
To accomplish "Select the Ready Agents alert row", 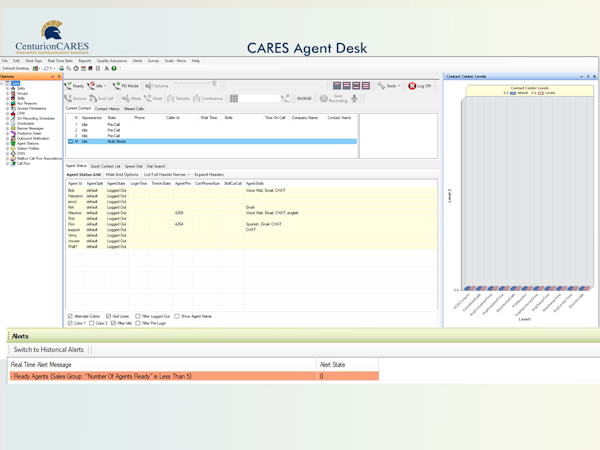I will (194, 376).
